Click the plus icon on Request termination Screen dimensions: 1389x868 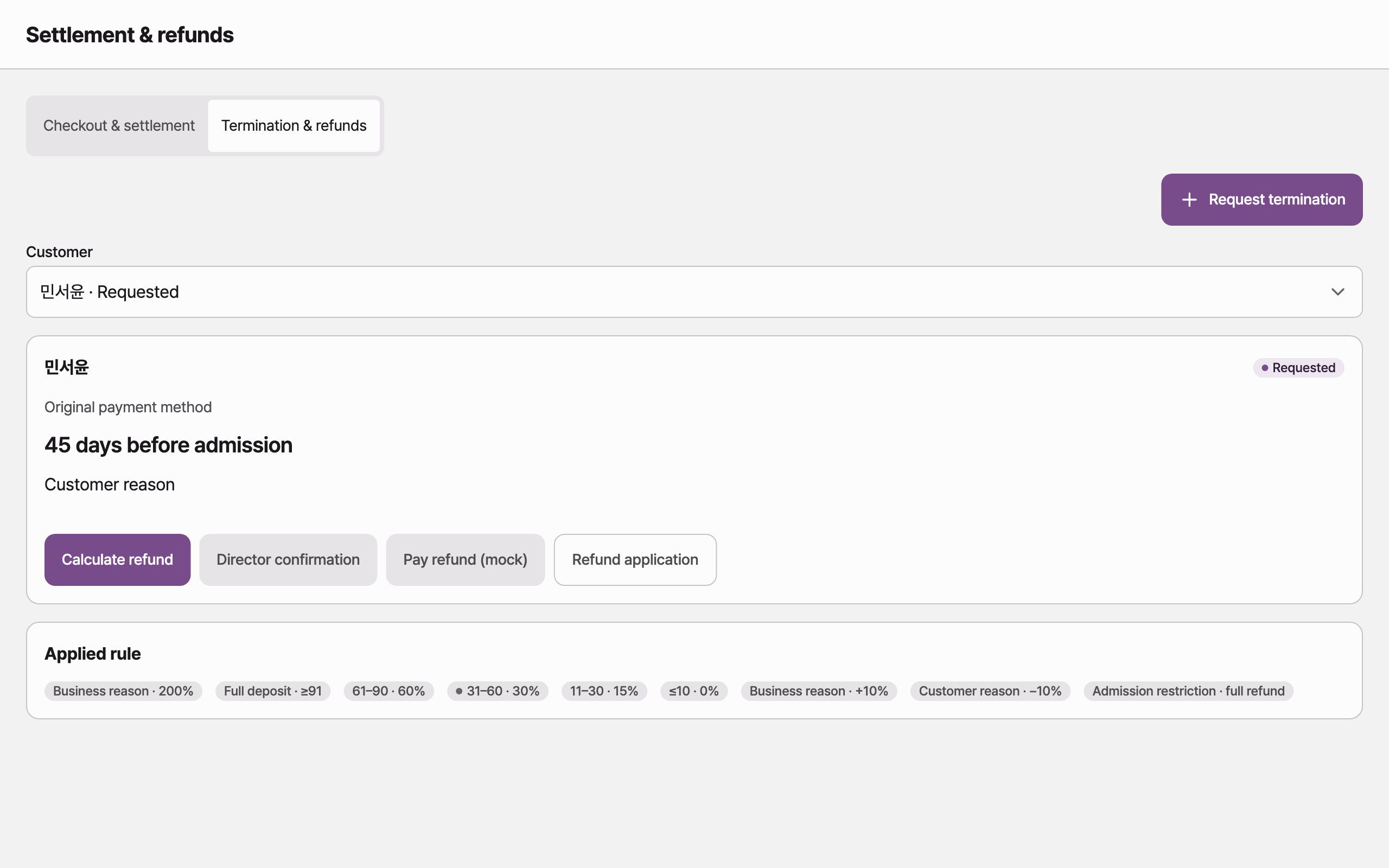(x=1189, y=199)
